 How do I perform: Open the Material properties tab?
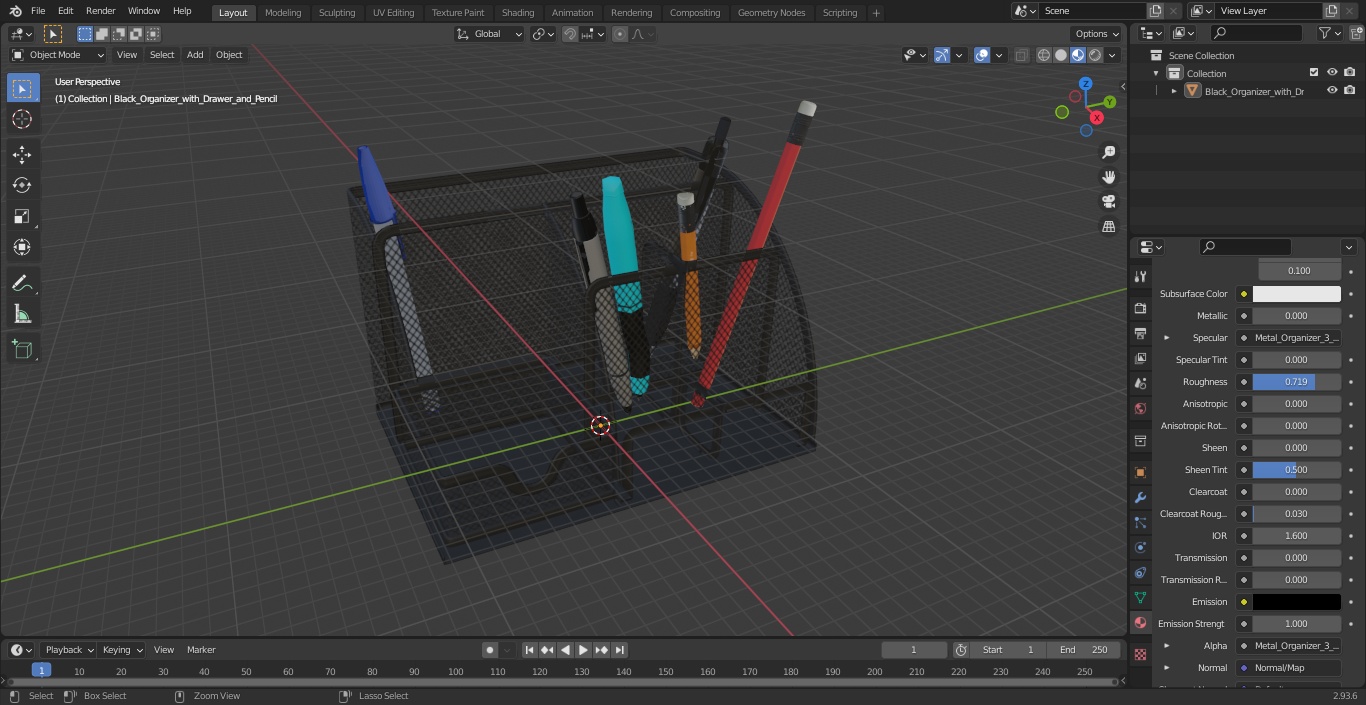click(x=1140, y=623)
